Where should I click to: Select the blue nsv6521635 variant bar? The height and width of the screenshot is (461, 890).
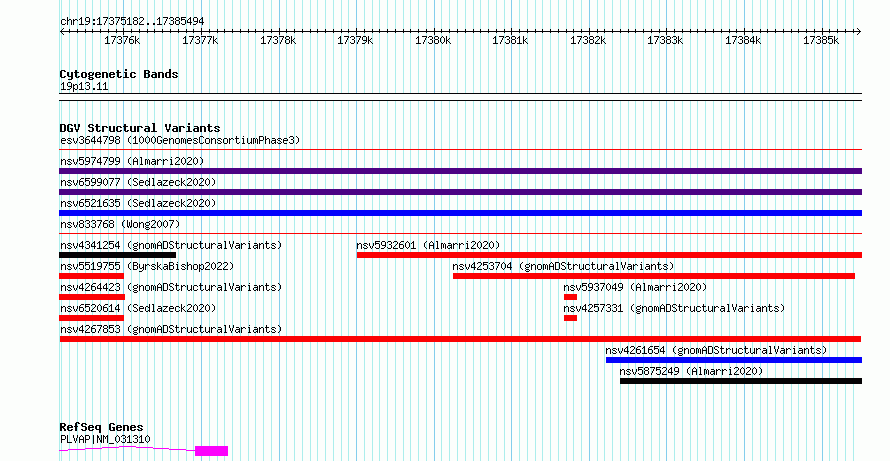pos(460,213)
